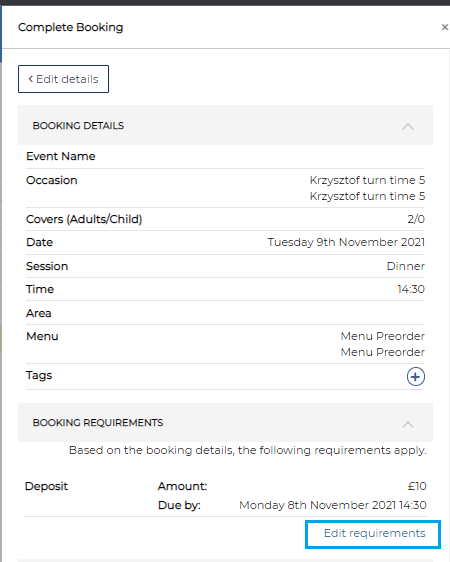Collapse the Booking Details section chevron
The image size is (450, 562).
click(x=408, y=127)
